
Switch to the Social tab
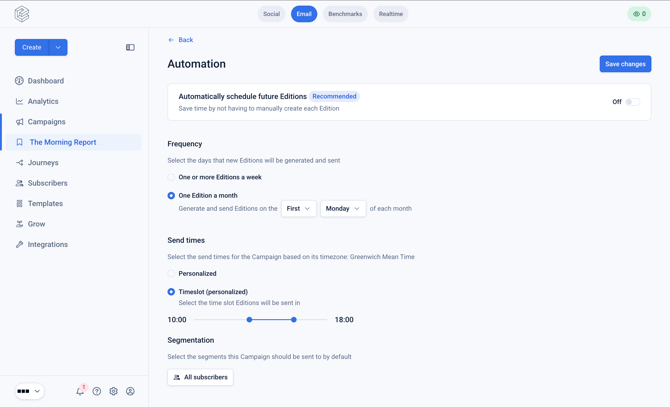tap(271, 14)
